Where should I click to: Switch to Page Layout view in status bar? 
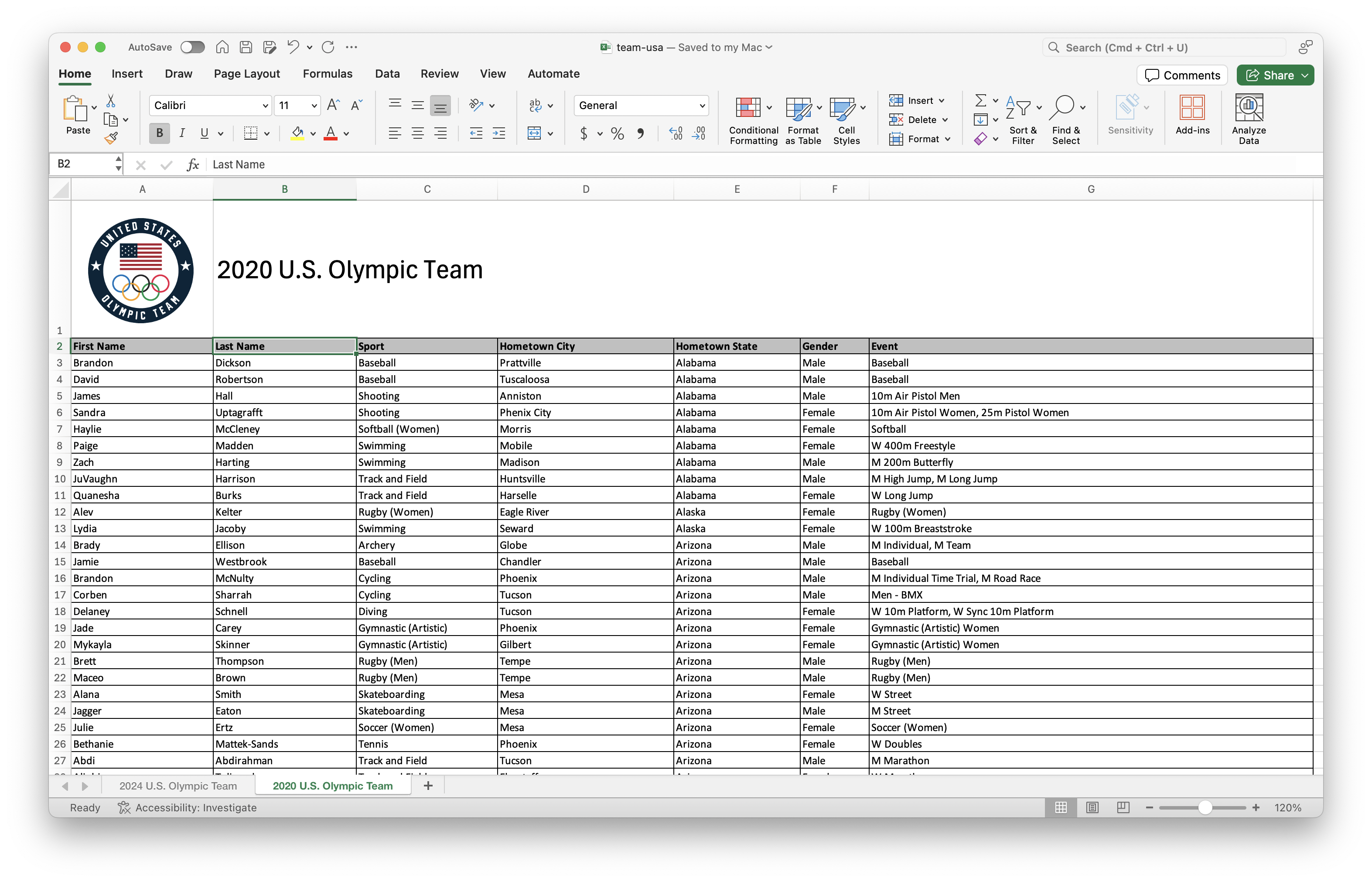(1092, 807)
